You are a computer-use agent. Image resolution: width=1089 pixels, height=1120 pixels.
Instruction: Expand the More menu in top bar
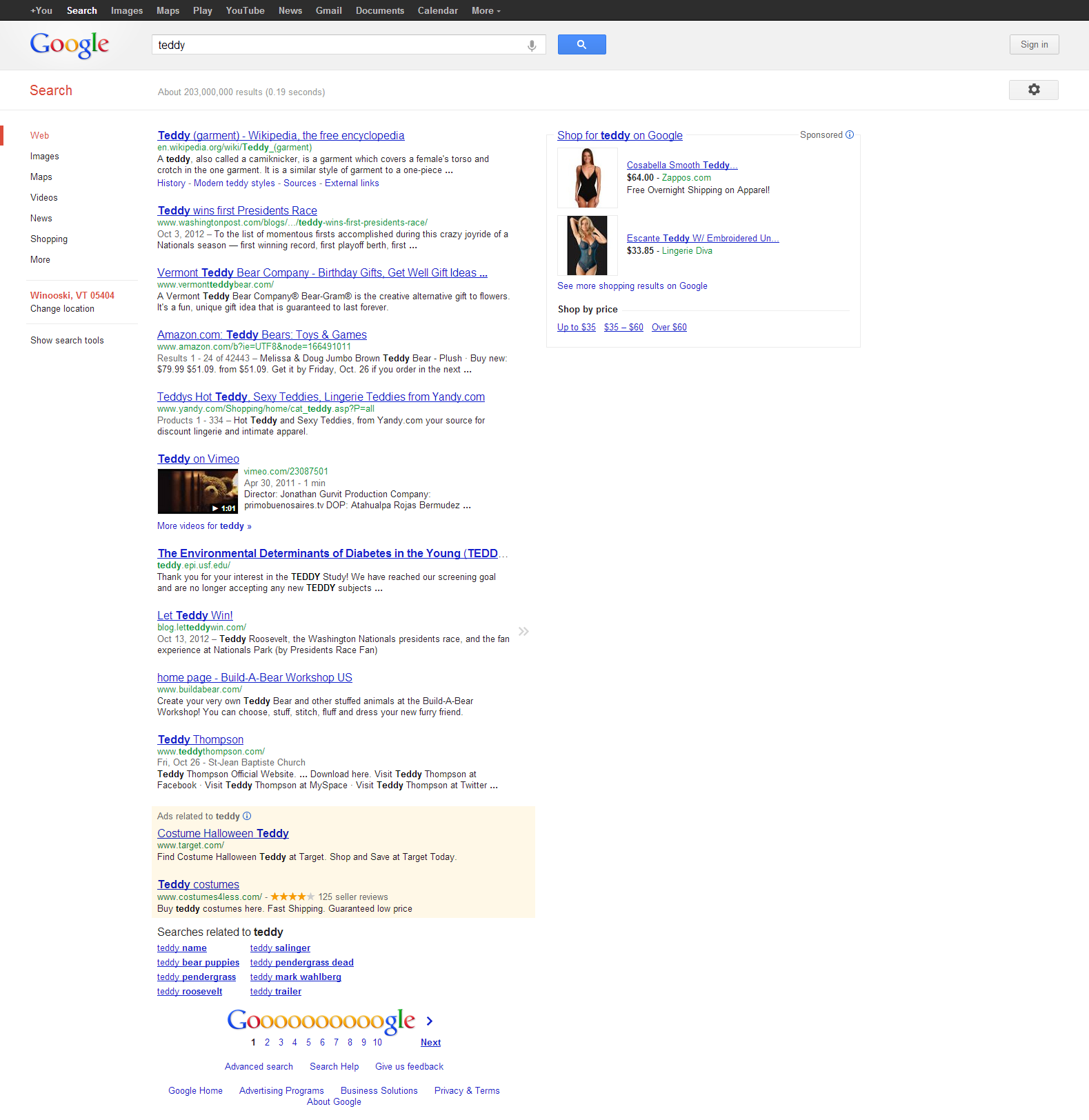(x=486, y=10)
